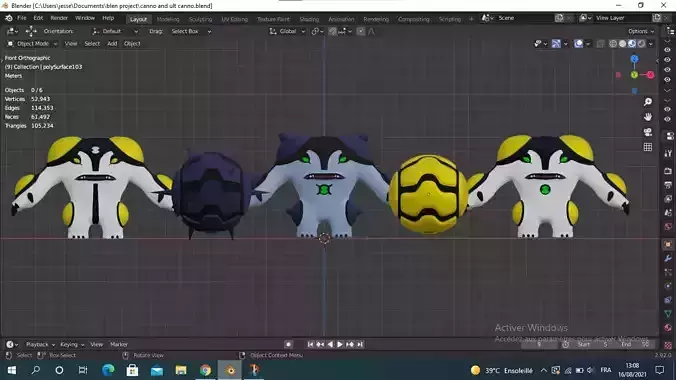Jump to timeline end frame
Image resolution: width=676 pixels, height=380 pixels.
360,344
